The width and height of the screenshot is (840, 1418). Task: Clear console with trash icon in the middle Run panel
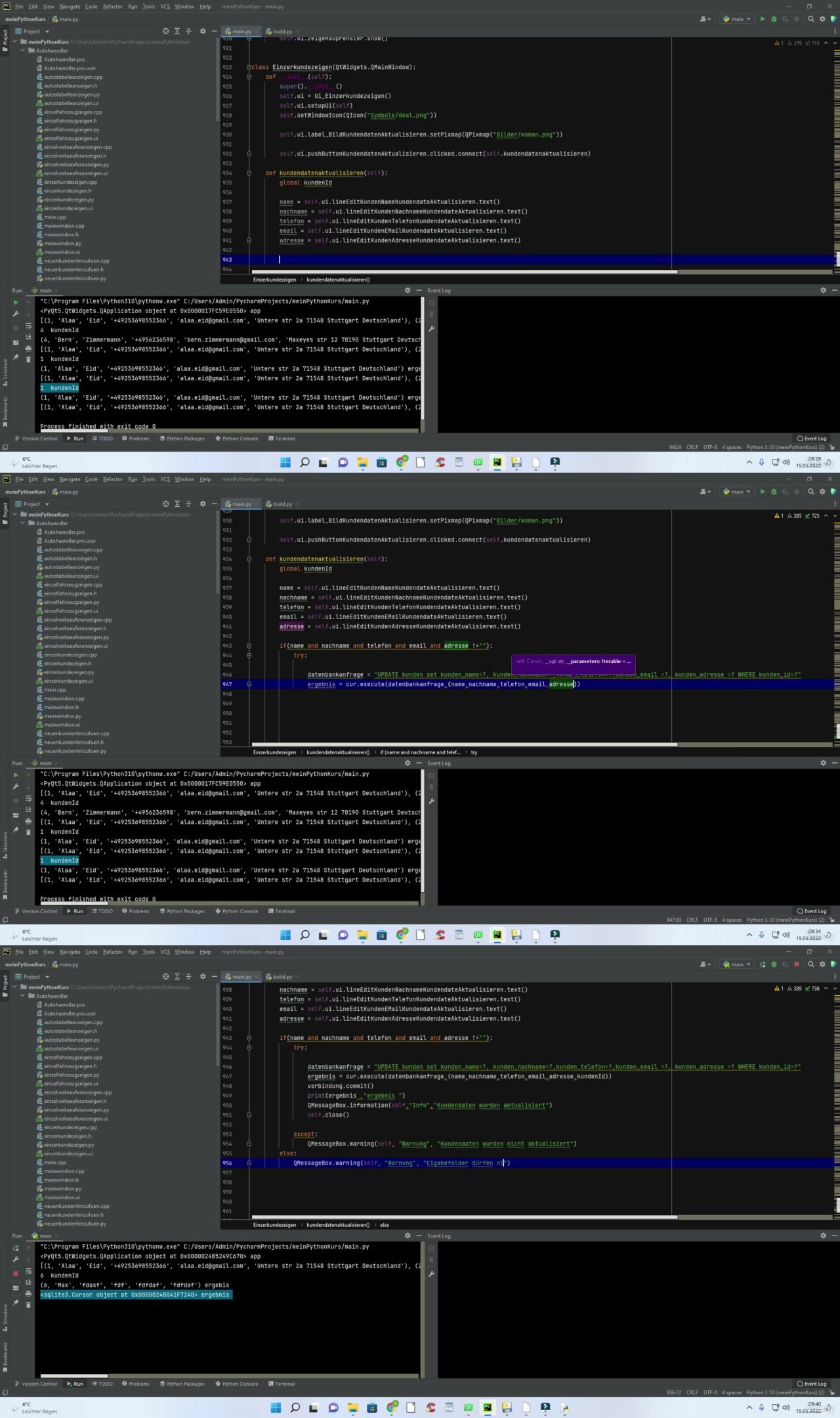tap(28, 832)
